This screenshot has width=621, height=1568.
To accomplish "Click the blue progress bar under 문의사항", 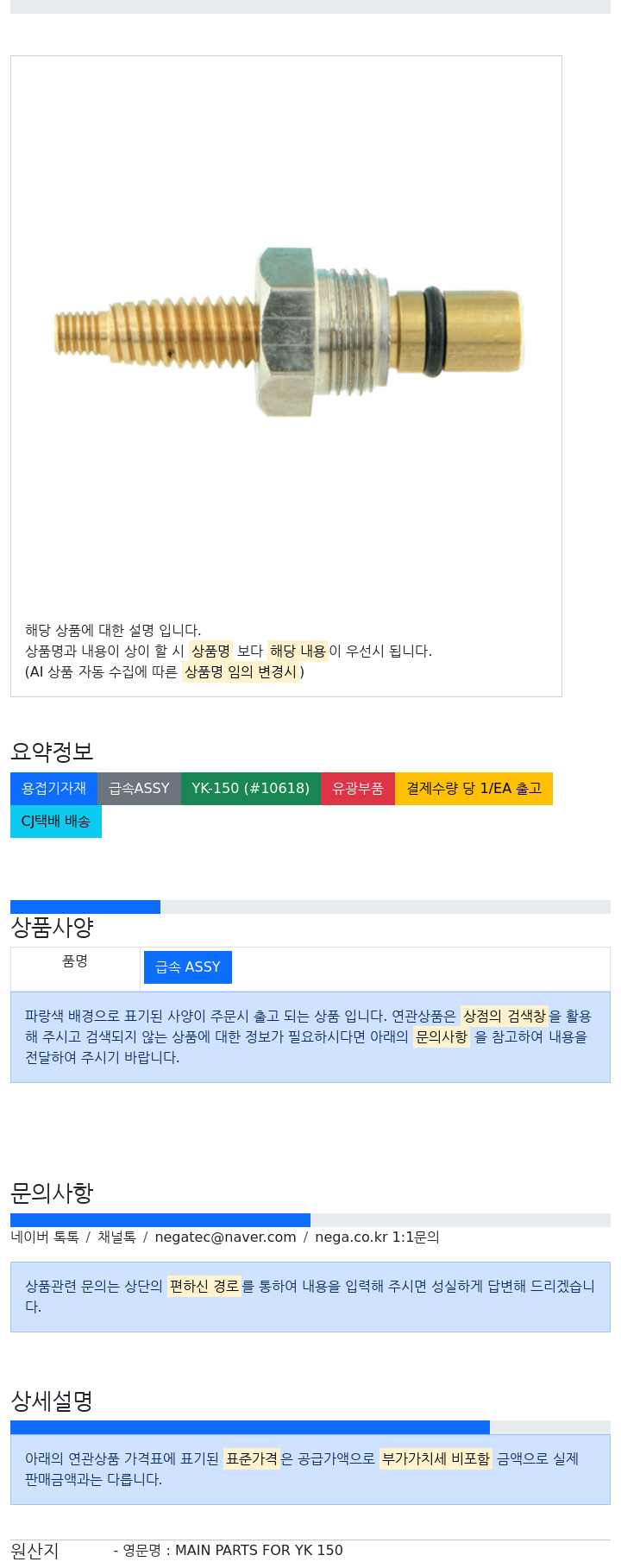I will (x=160, y=1220).
